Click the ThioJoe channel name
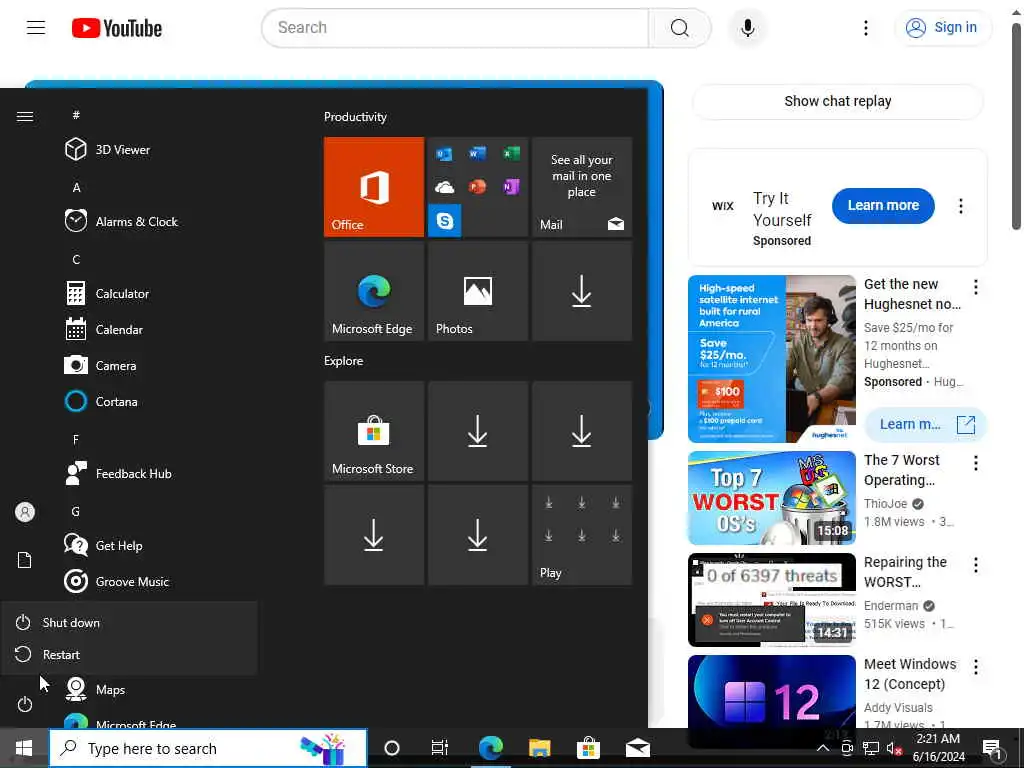Screen dimensions: 1024x768 pyautogui.click(x=885, y=504)
